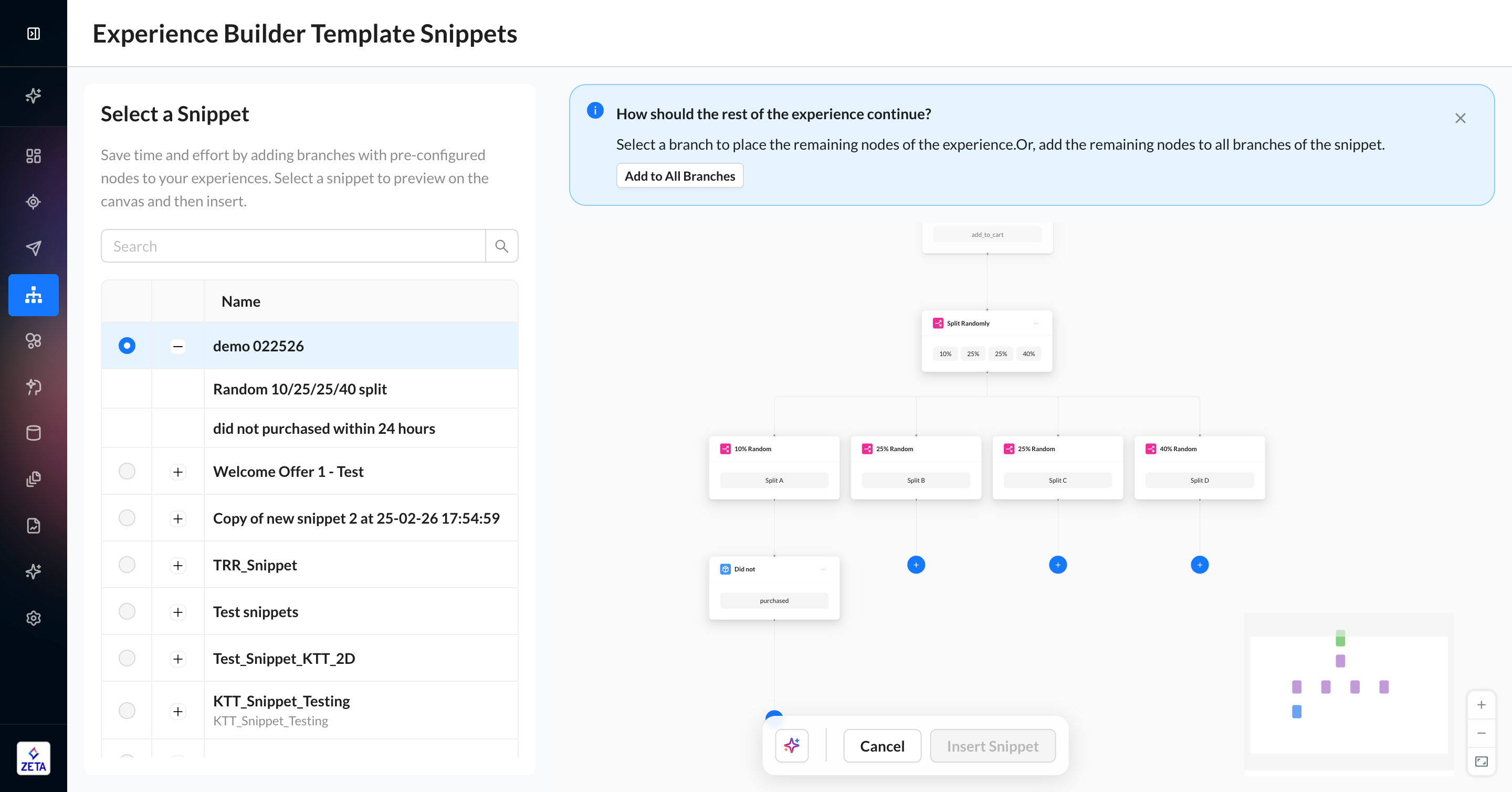
Task: Click into the snippet Search field
Action: coord(293,246)
